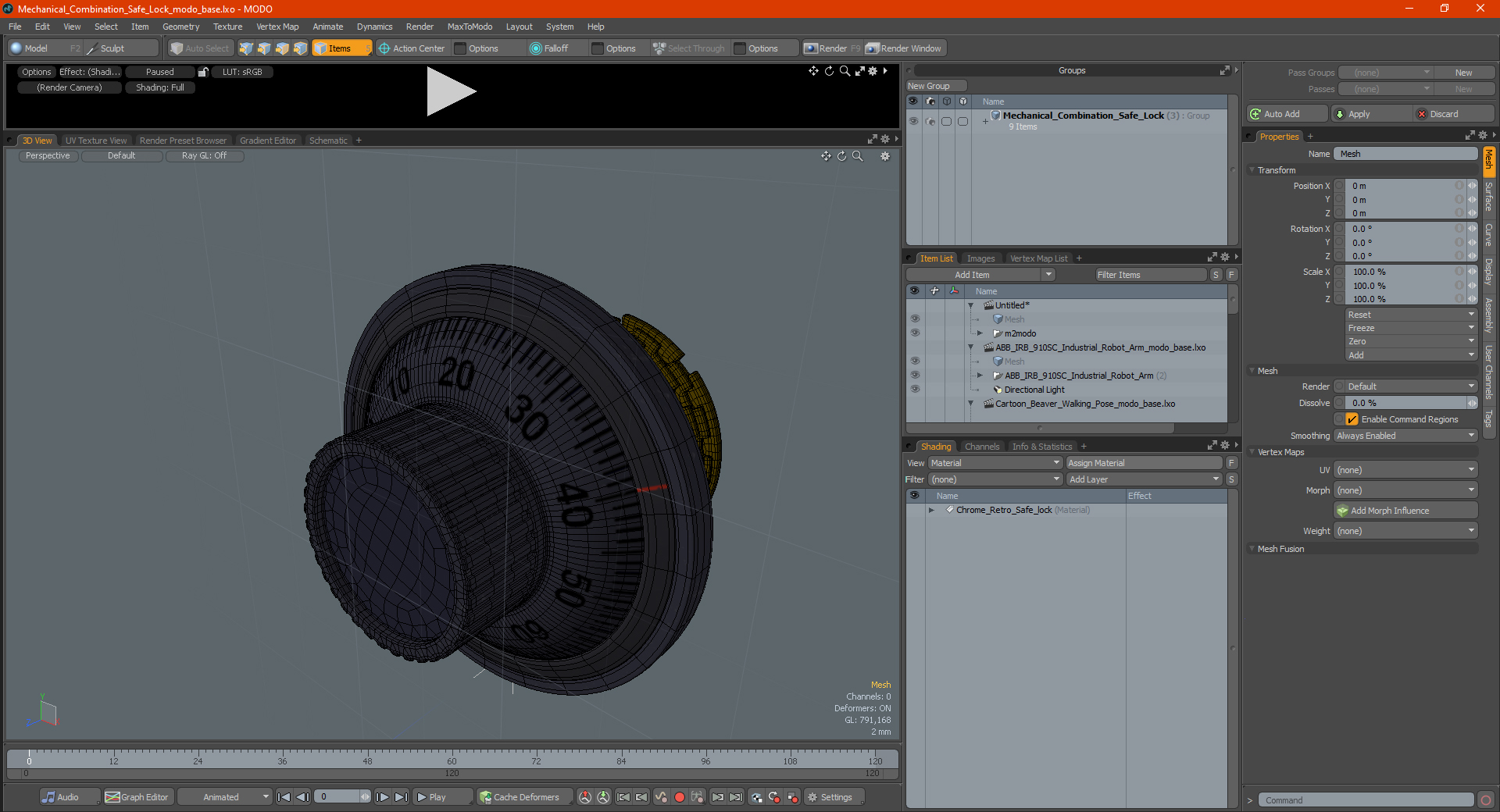Select Polygons selection mode icon

pyautogui.click(x=282, y=48)
